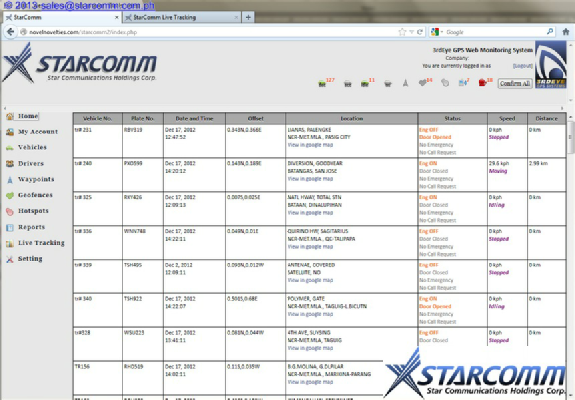Open the Geofences heart icon
Viewport: 575px width, 400px height.
pos(10,195)
